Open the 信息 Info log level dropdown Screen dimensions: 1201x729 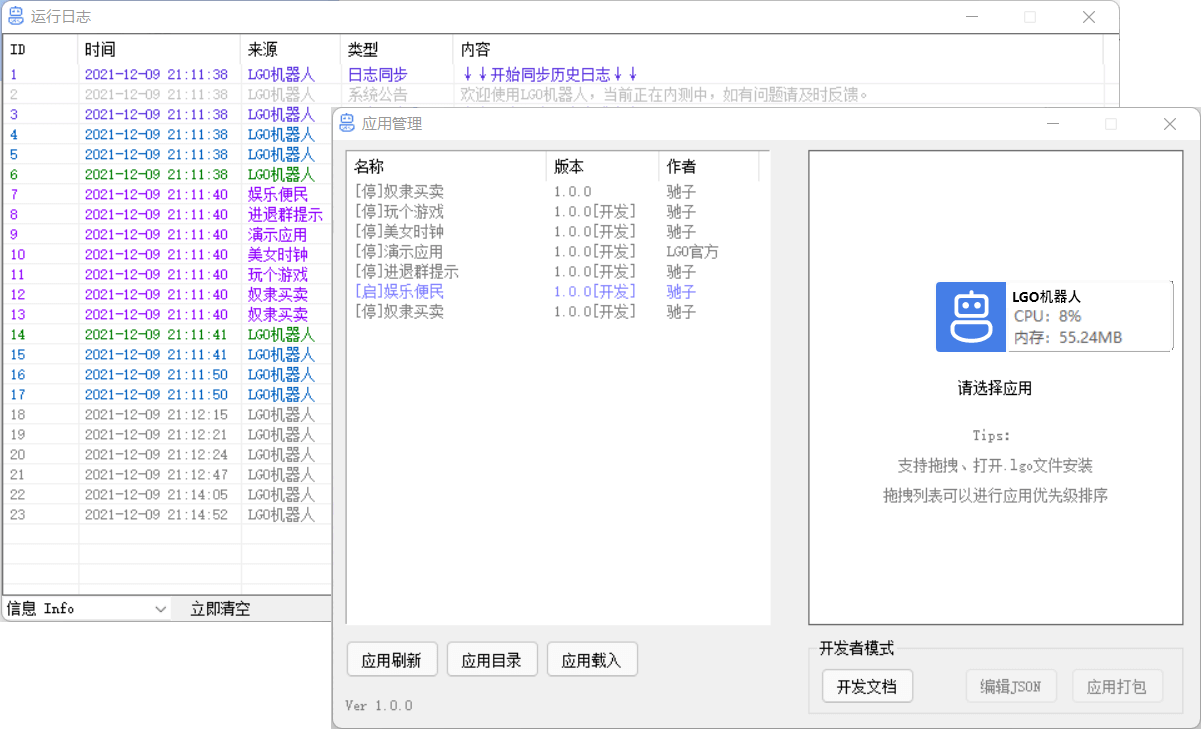87,608
